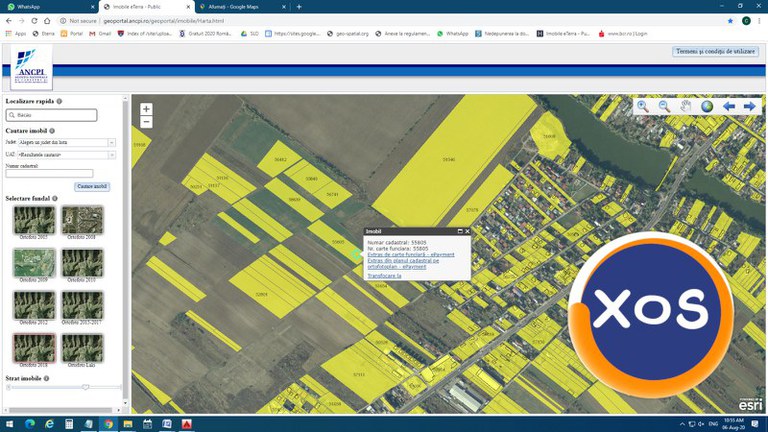Screen dimensions: 768x432
Task: Select the red-highlighted Ortofoto 2018 thumbnail
Action: (x=34, y=348)
